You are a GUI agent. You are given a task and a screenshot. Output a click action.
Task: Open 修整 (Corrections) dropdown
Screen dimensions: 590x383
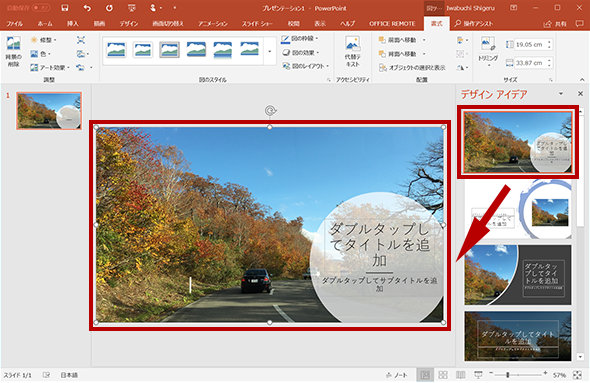click(x=44, y=40)
